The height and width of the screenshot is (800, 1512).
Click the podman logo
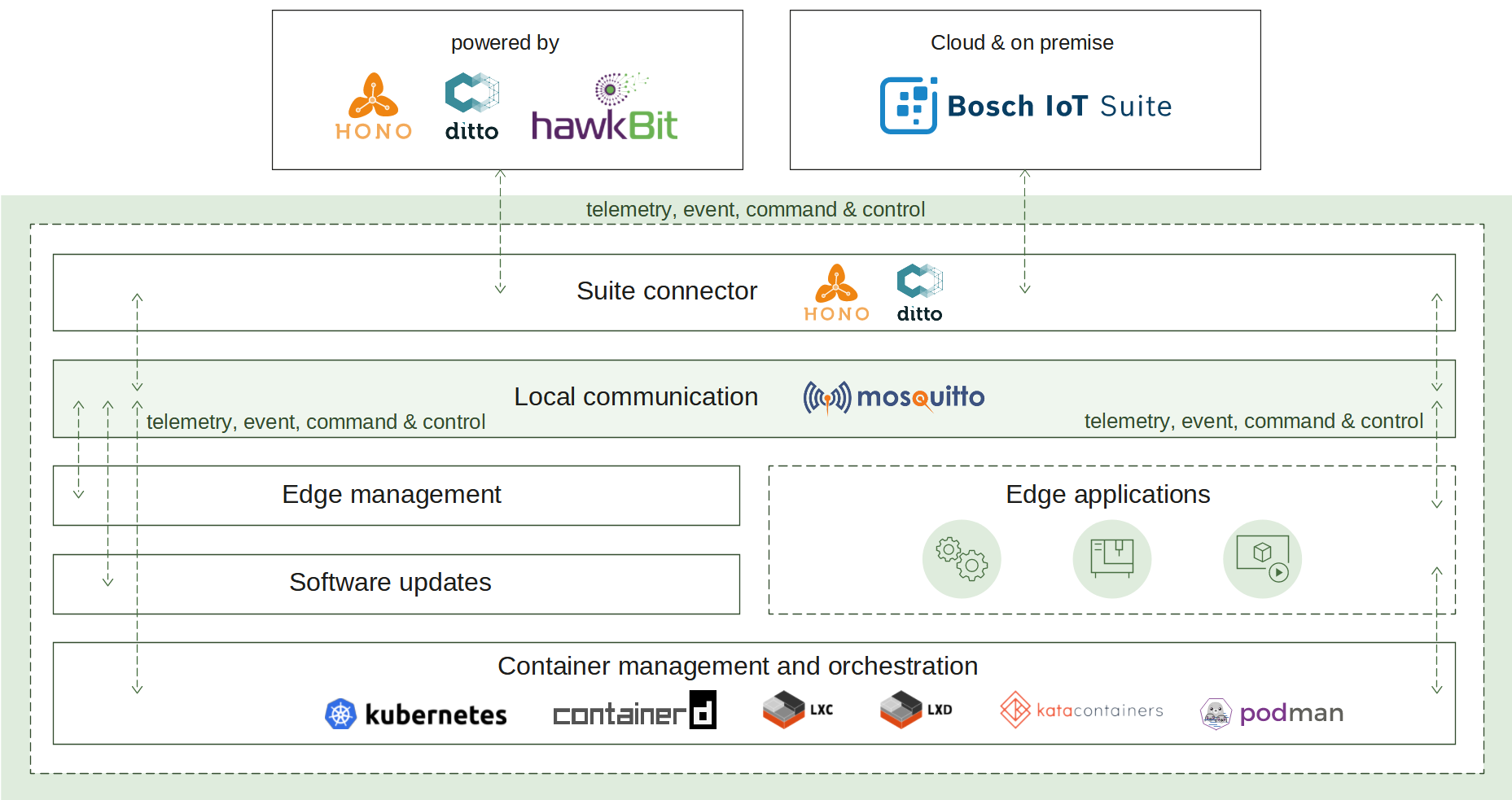pyautogui.click(x=1272, y=714)
